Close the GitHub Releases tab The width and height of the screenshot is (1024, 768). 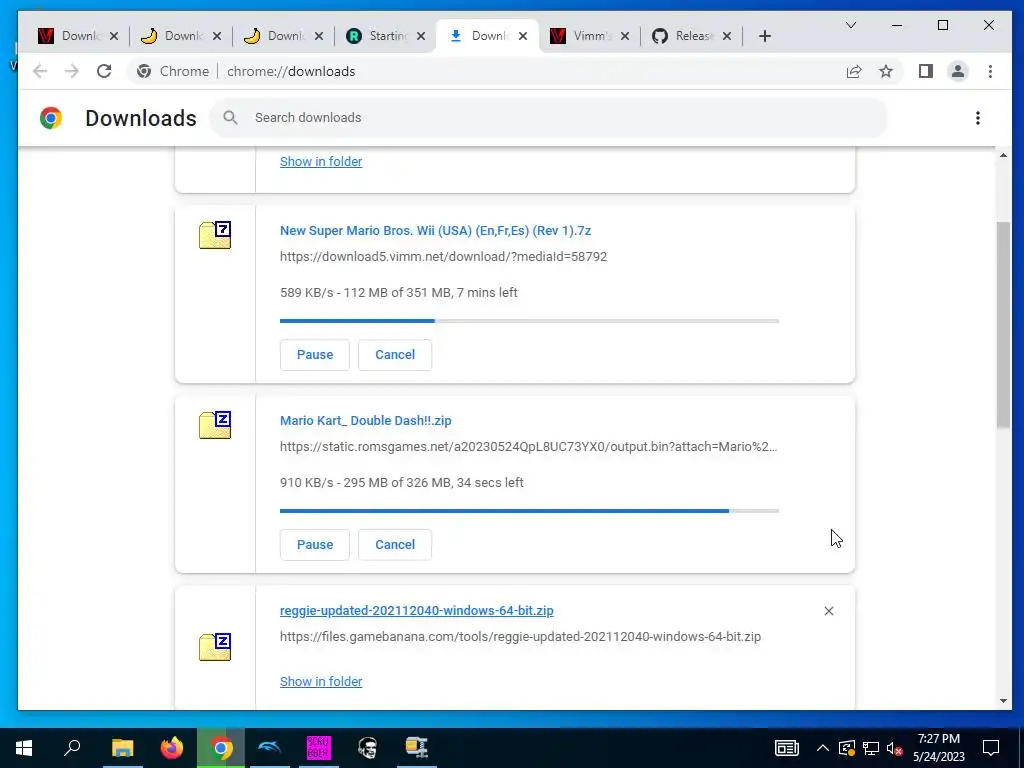click(727, 36)
